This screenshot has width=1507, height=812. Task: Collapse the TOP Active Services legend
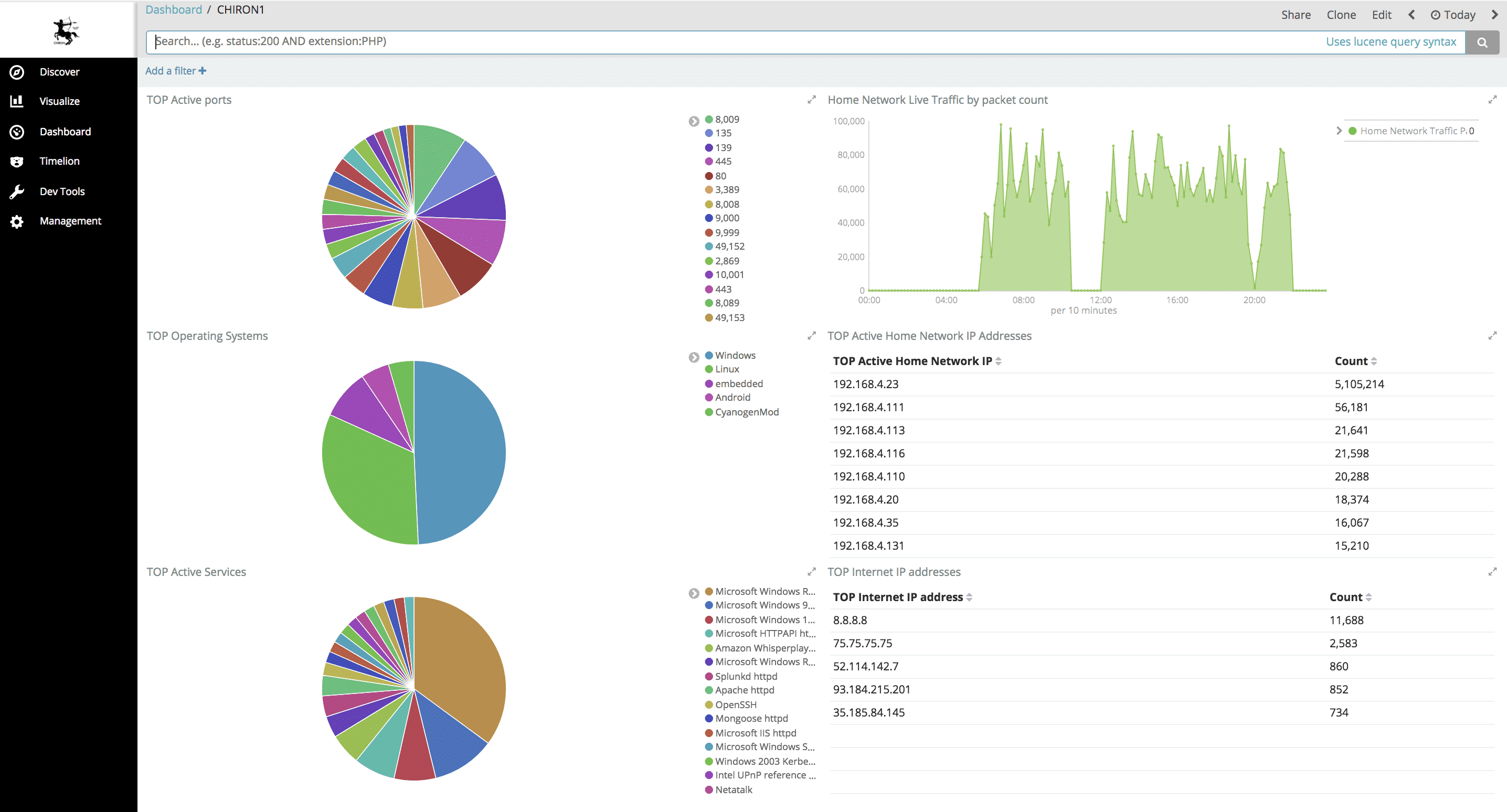(x=694, y=593)
